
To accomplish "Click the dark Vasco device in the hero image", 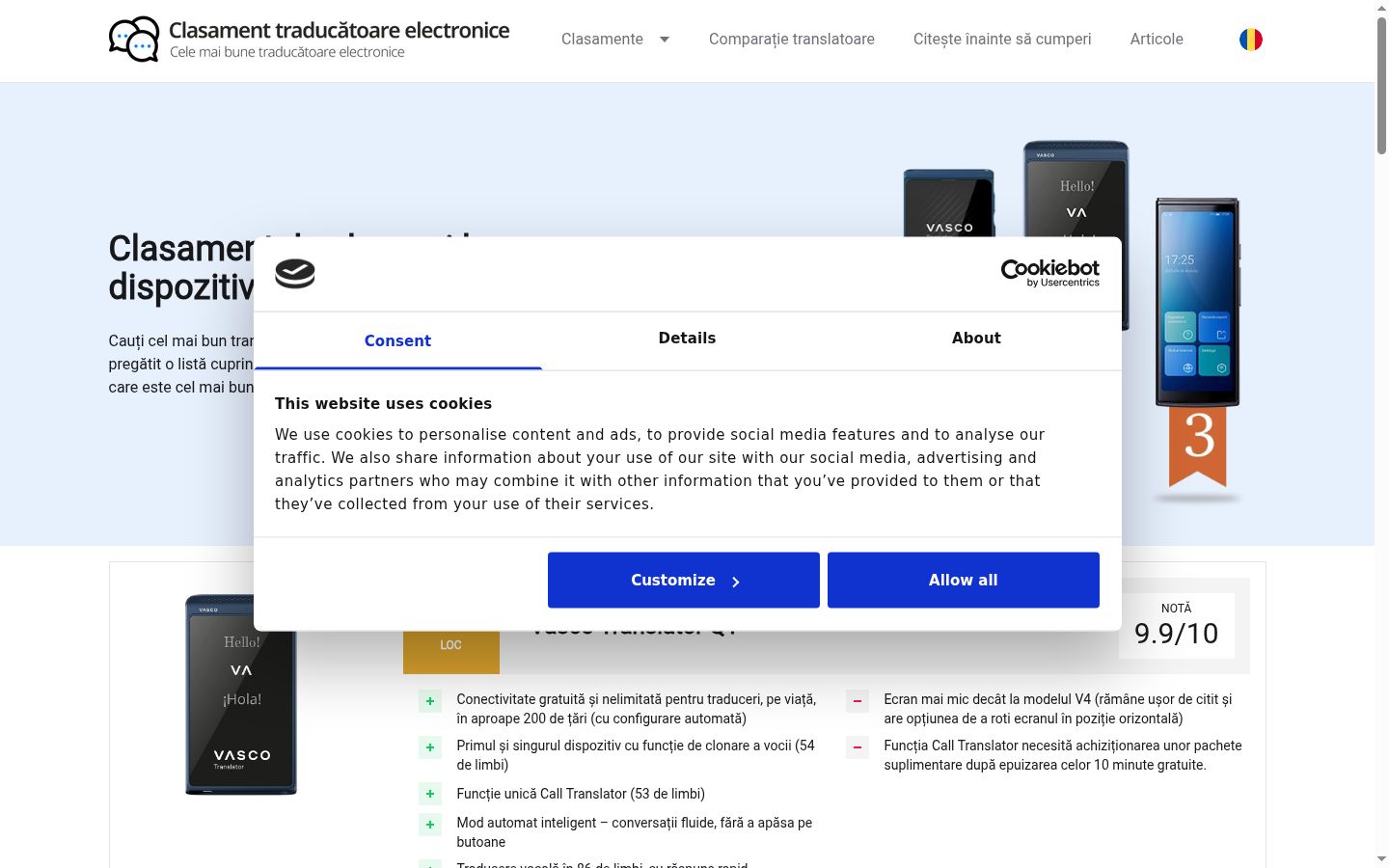I will (948, 203).
